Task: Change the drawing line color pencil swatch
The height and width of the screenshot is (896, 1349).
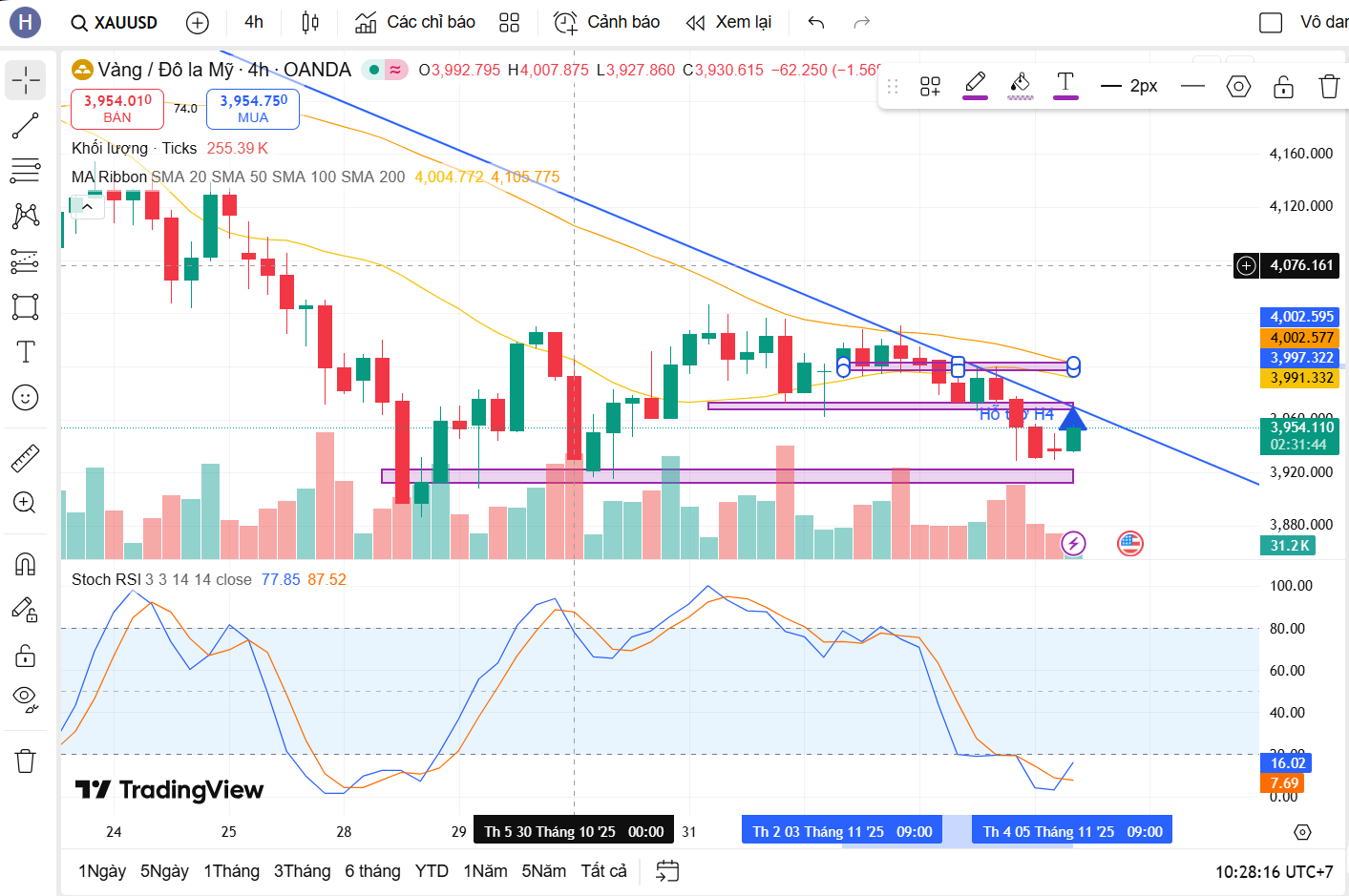Action: click(x=975, y=85)
